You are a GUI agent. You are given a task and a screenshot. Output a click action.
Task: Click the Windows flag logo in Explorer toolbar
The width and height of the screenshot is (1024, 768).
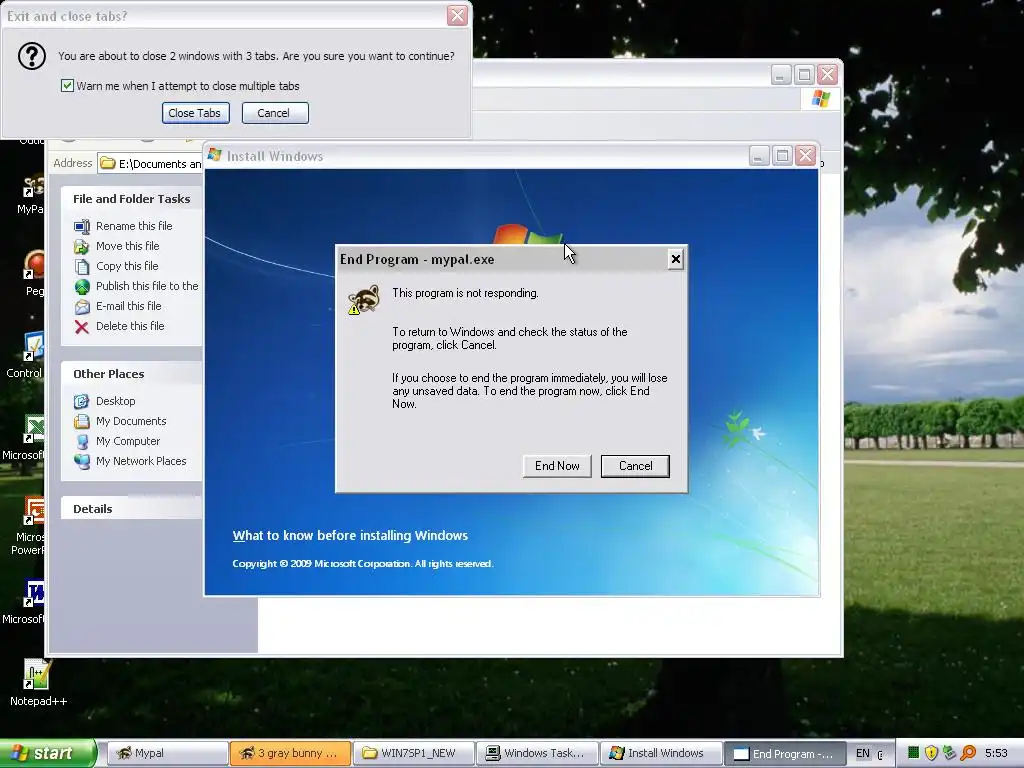pos(821,99)
